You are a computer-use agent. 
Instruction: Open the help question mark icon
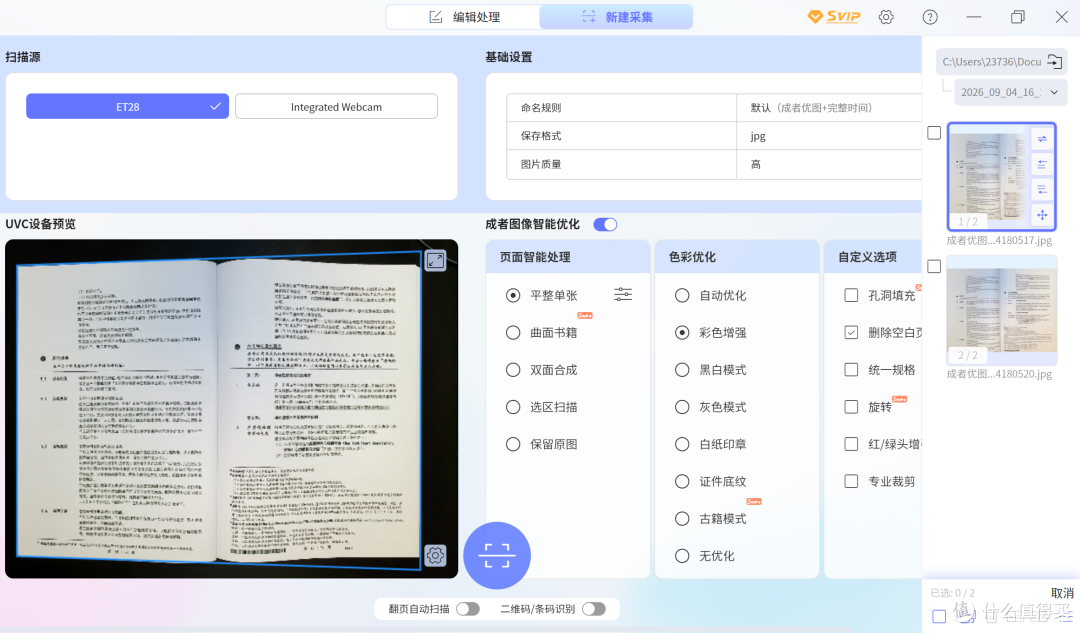click(930, 17)
